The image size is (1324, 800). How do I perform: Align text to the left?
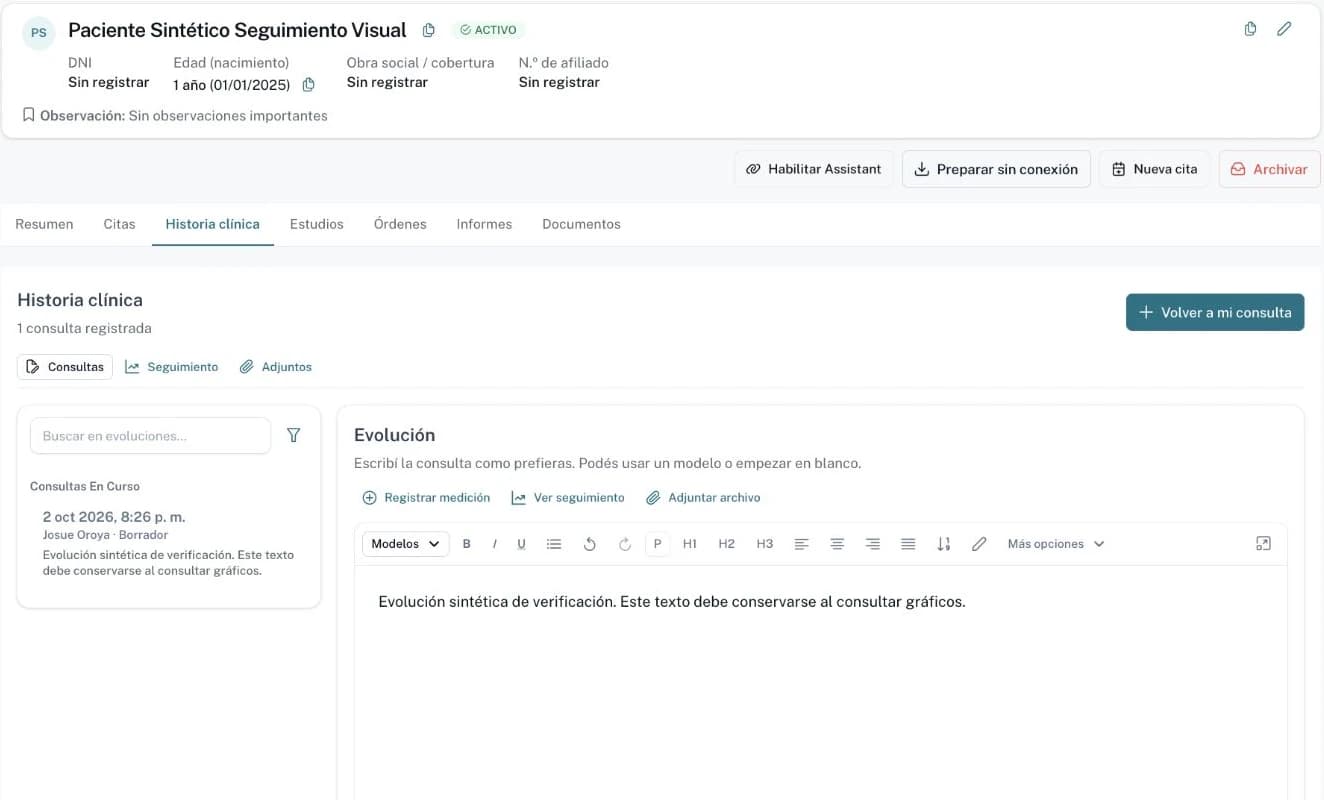[x=801, y=544]
